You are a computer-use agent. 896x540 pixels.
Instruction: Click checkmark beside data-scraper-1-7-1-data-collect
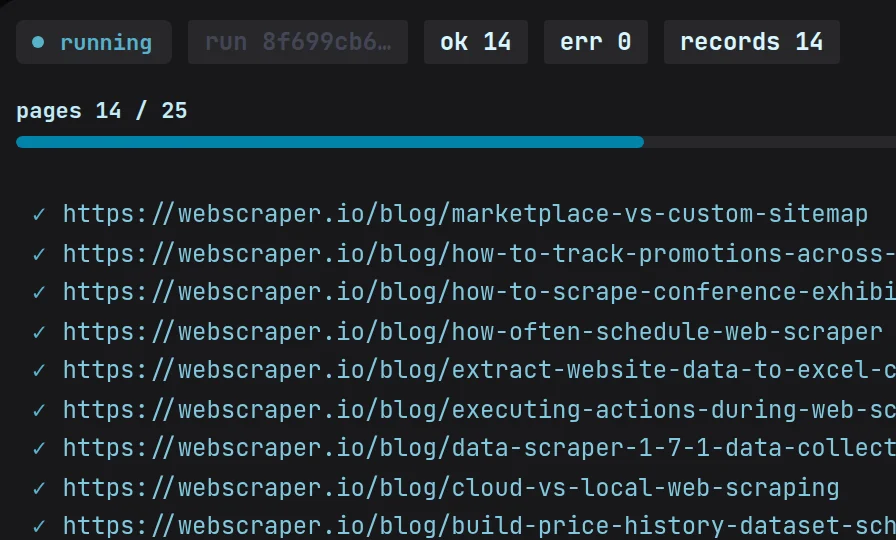point(39,449)
